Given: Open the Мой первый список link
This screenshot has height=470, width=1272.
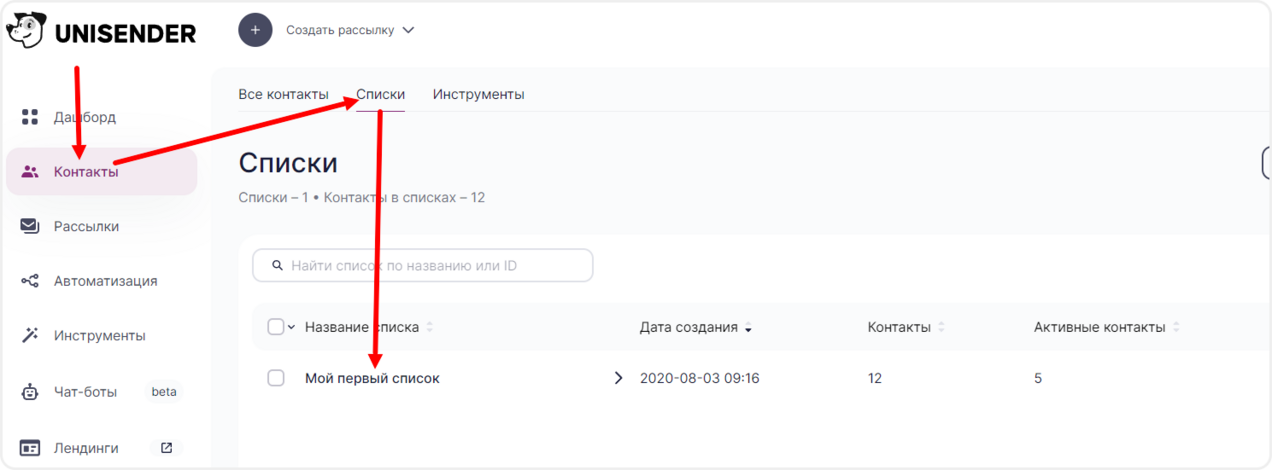Looking at the screenshot, I should point(372,378).
